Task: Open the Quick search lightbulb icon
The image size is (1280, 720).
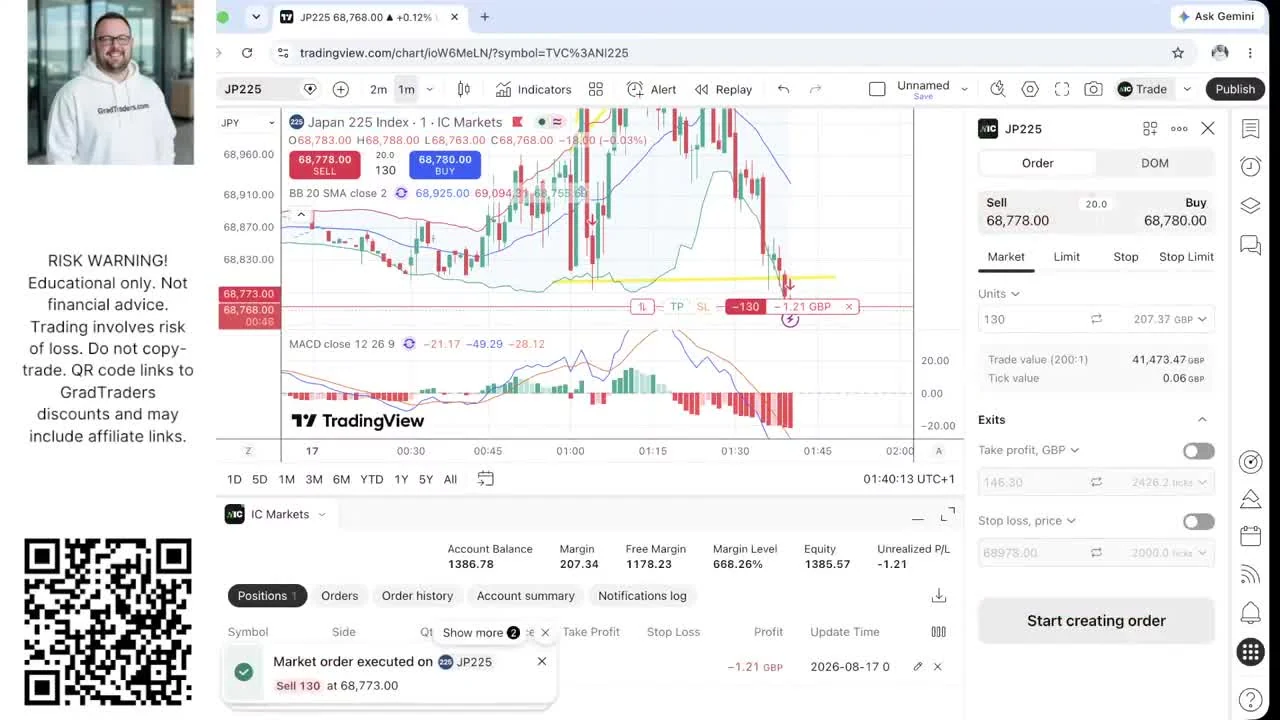Action: tap(997, 89)
